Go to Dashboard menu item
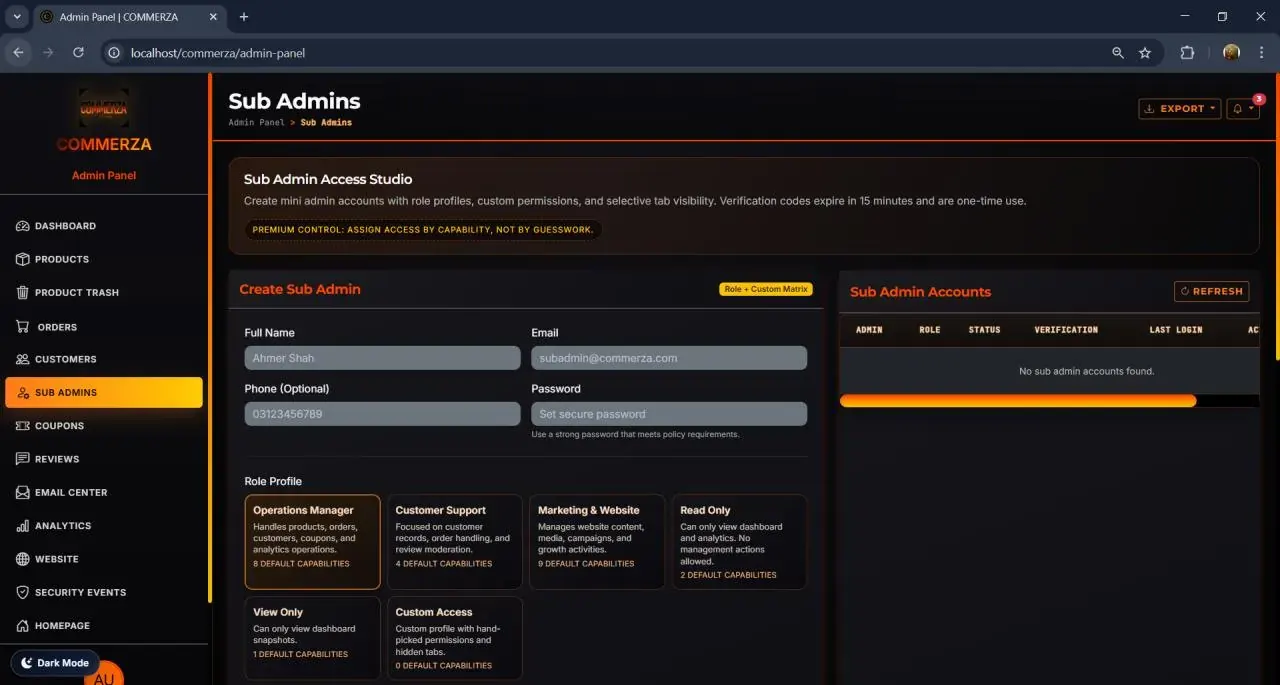Screen dimensions: 1280x685 [x=104, y=226]
